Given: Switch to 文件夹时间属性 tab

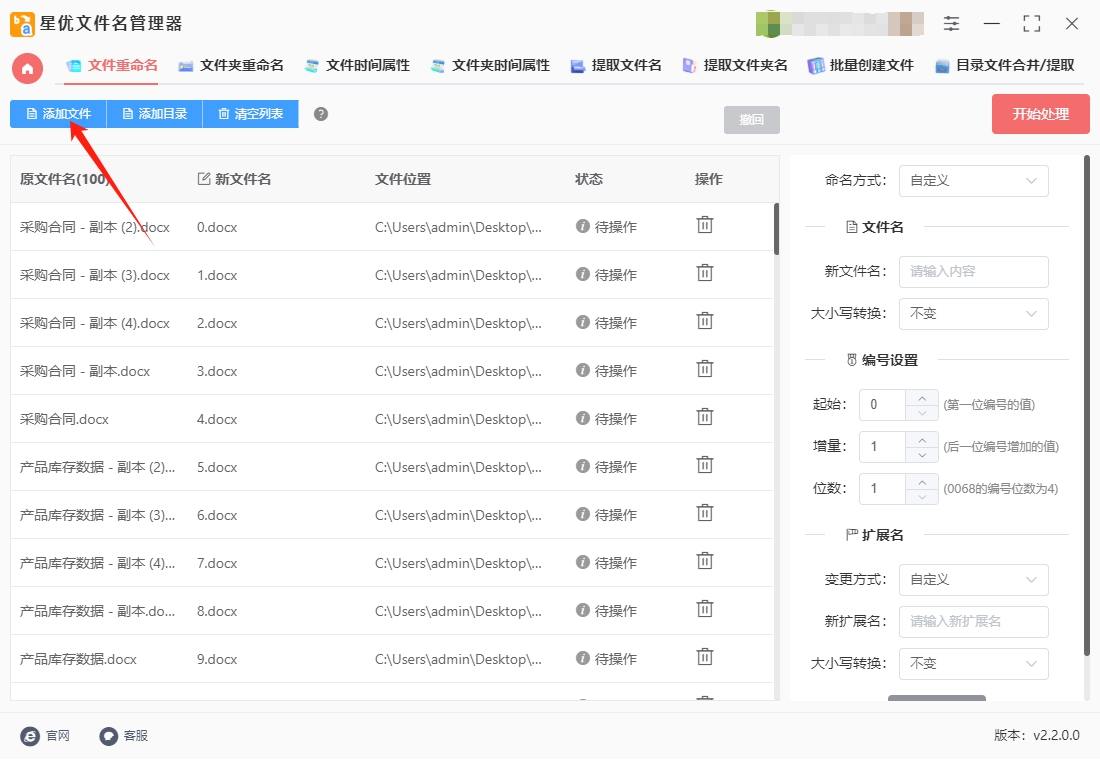Looking at the screenshot, I should (490, 66).
